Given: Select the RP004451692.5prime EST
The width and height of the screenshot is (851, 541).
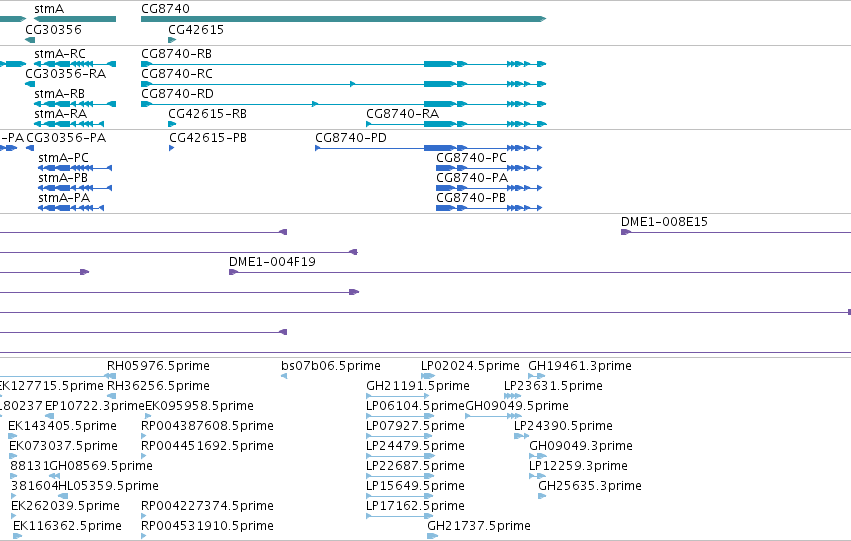Looking at the screenshot, I should 144,456.
